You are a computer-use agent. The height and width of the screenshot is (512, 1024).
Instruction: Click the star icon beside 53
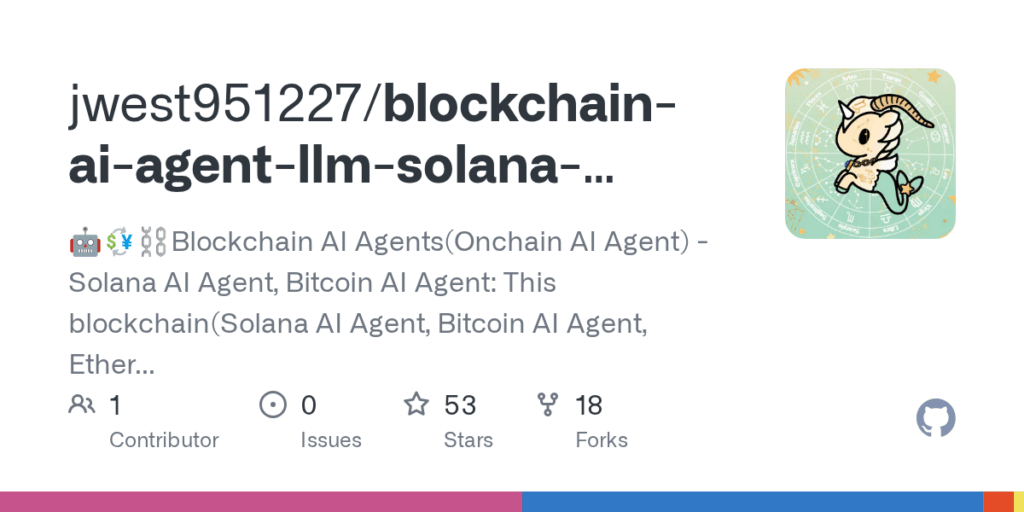click(416, 404)
